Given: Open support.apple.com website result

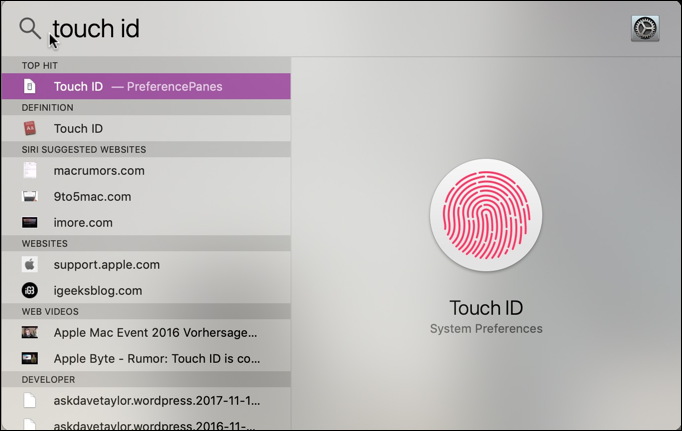Looking at the screenshot, I should [x=146, y=264].
